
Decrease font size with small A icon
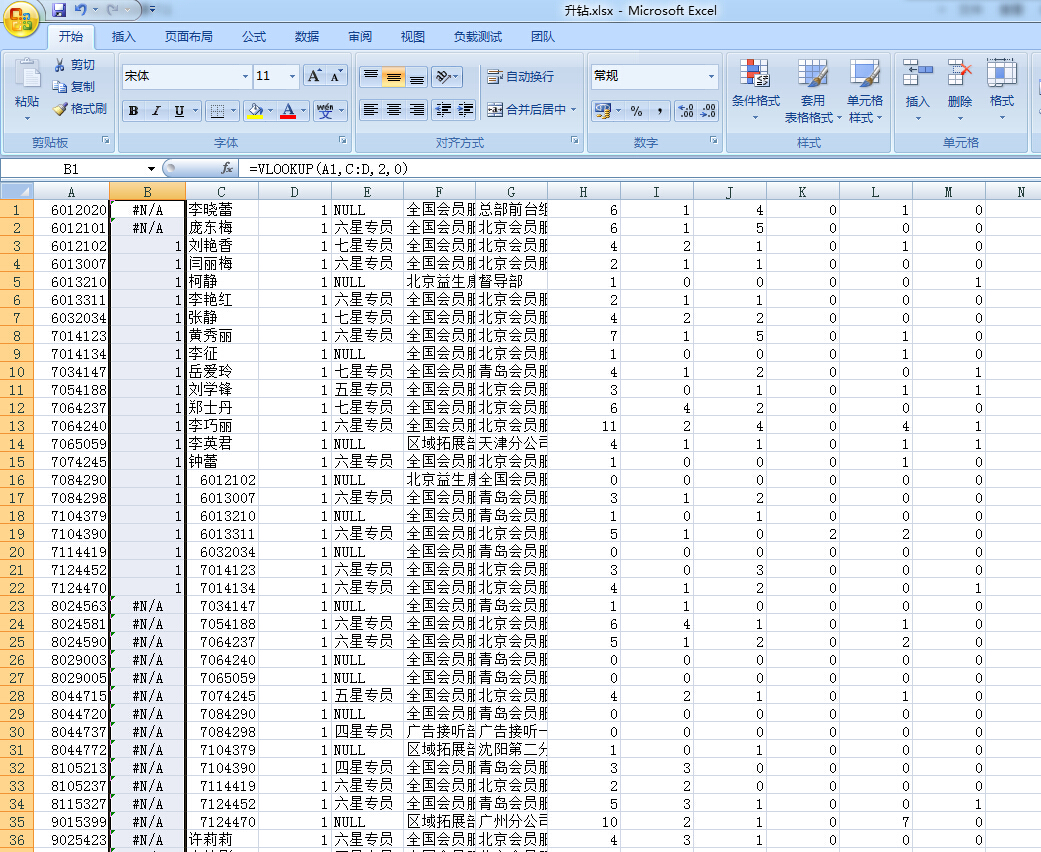[336, 76]
